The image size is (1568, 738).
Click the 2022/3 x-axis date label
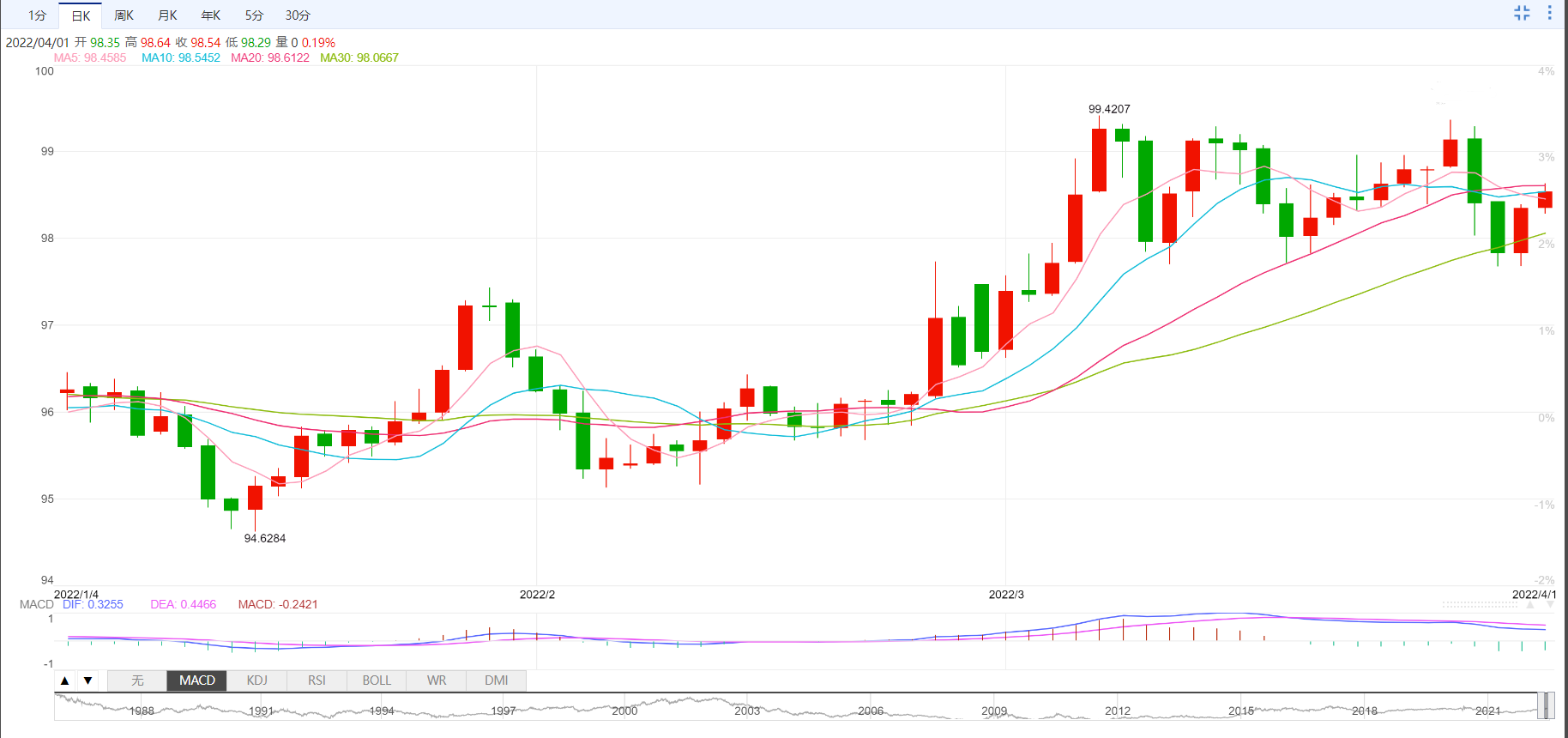pos(1006,594)
